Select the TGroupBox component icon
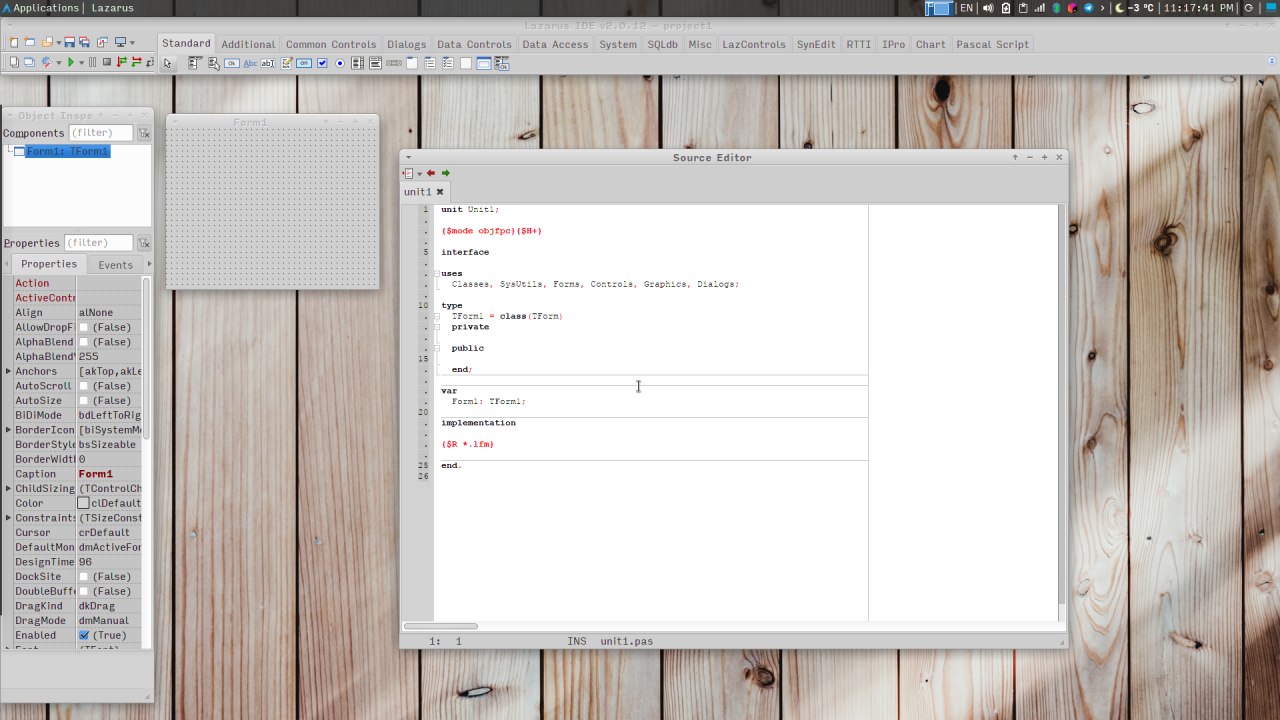1280x720 pixels. coord(412,63)
